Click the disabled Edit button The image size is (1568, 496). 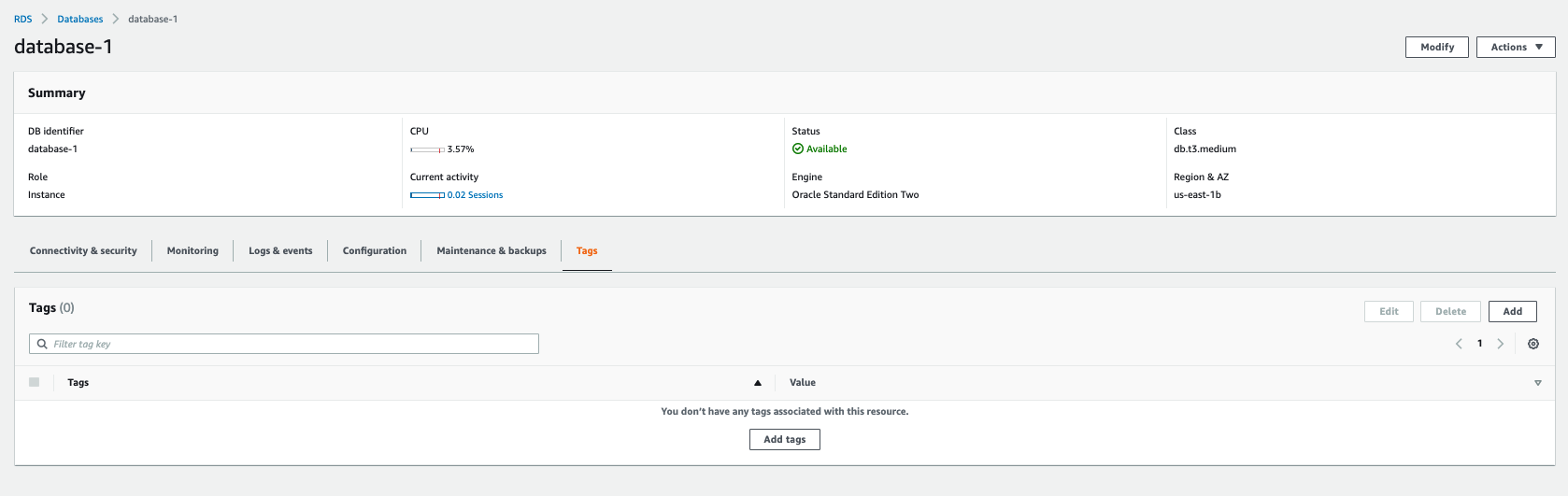pos(1389,311)
